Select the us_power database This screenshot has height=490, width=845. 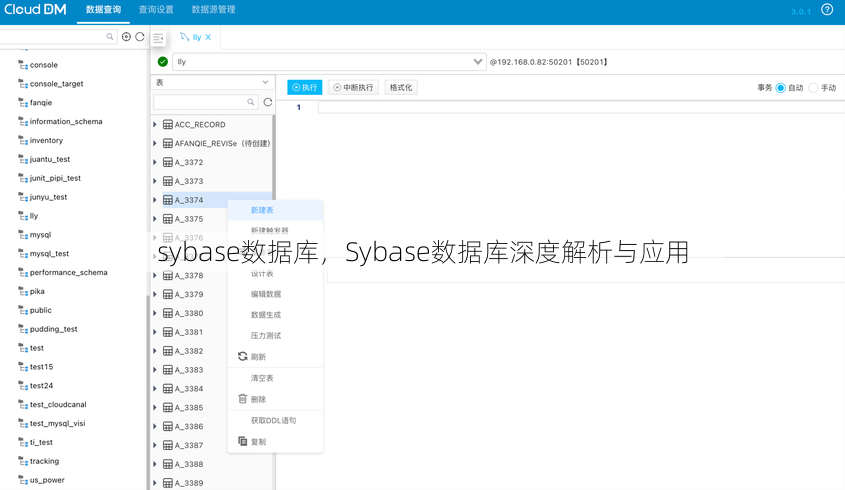coord(47,480)
